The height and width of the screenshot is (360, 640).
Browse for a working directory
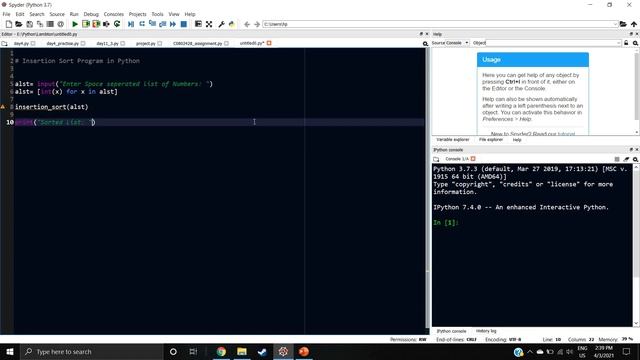tap(623, 24)
